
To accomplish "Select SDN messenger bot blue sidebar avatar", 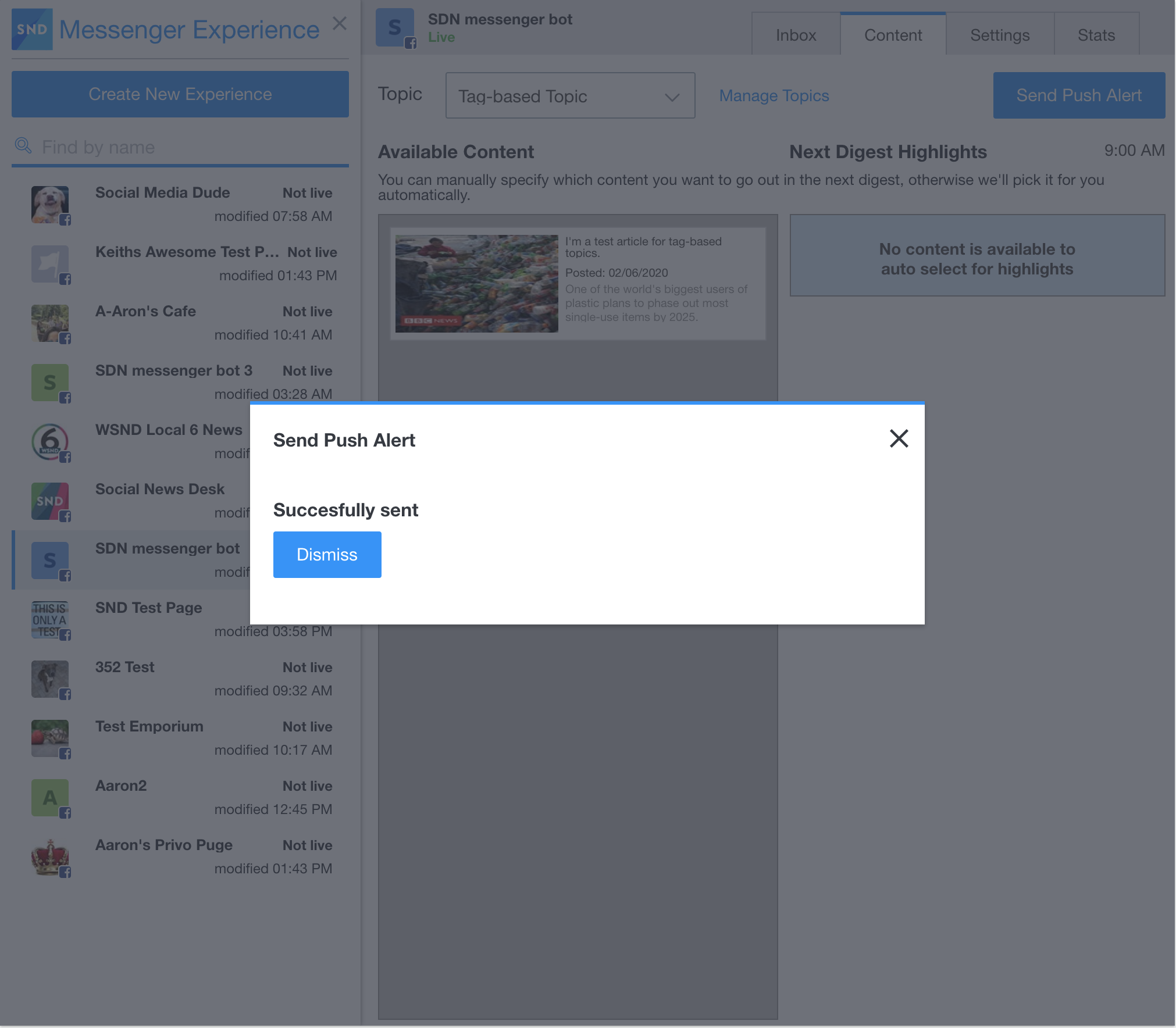I will tap(50, 561).
